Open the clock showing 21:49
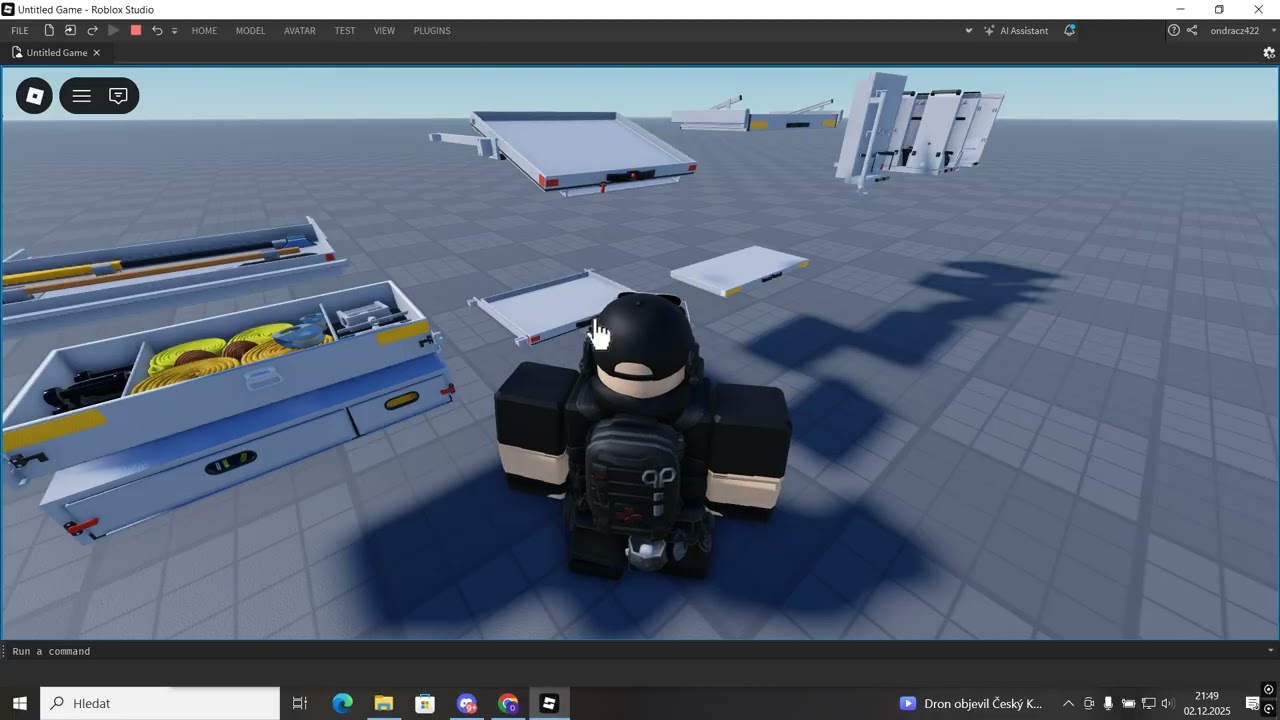 point(1207,704)
